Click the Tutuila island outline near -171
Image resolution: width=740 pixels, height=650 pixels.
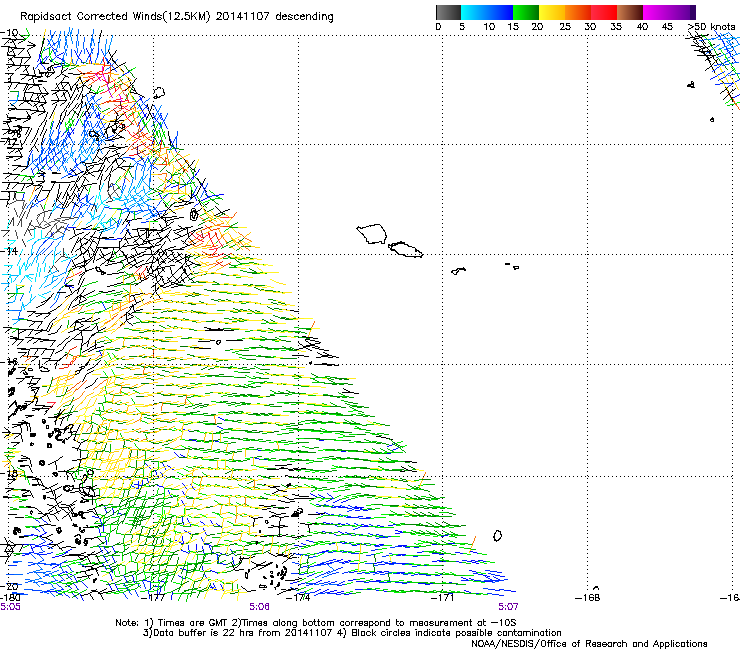click(x=458, y=270)
